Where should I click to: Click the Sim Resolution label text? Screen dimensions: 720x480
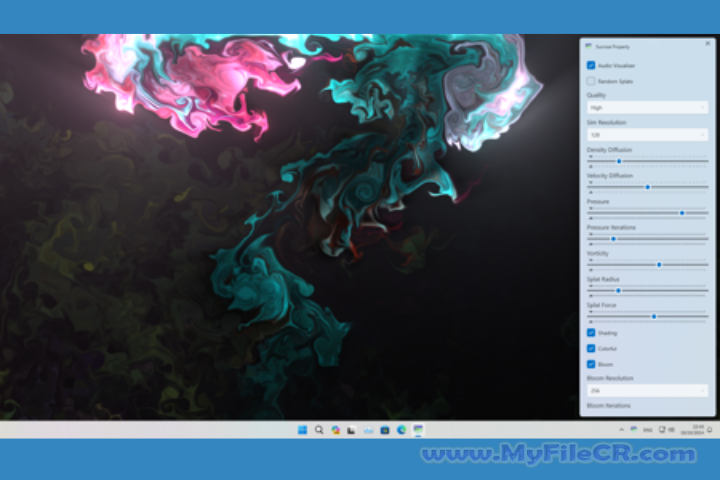click(x=606, y=122)
